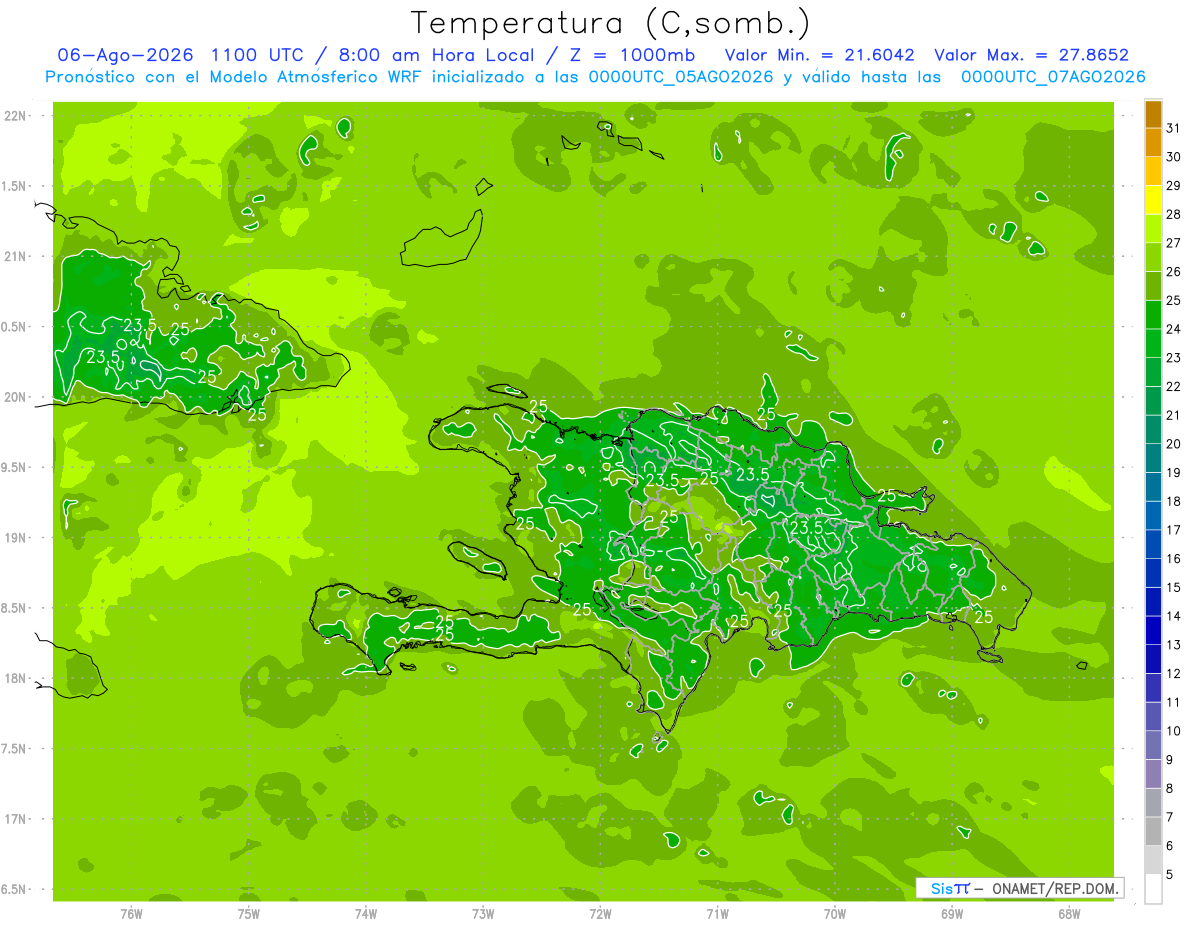Image resolution: width=1200 pixels, height=927 pixels.
Task: Click the '17N' latitude axis label
Action: pyautogui.click(x=13, y=819)
